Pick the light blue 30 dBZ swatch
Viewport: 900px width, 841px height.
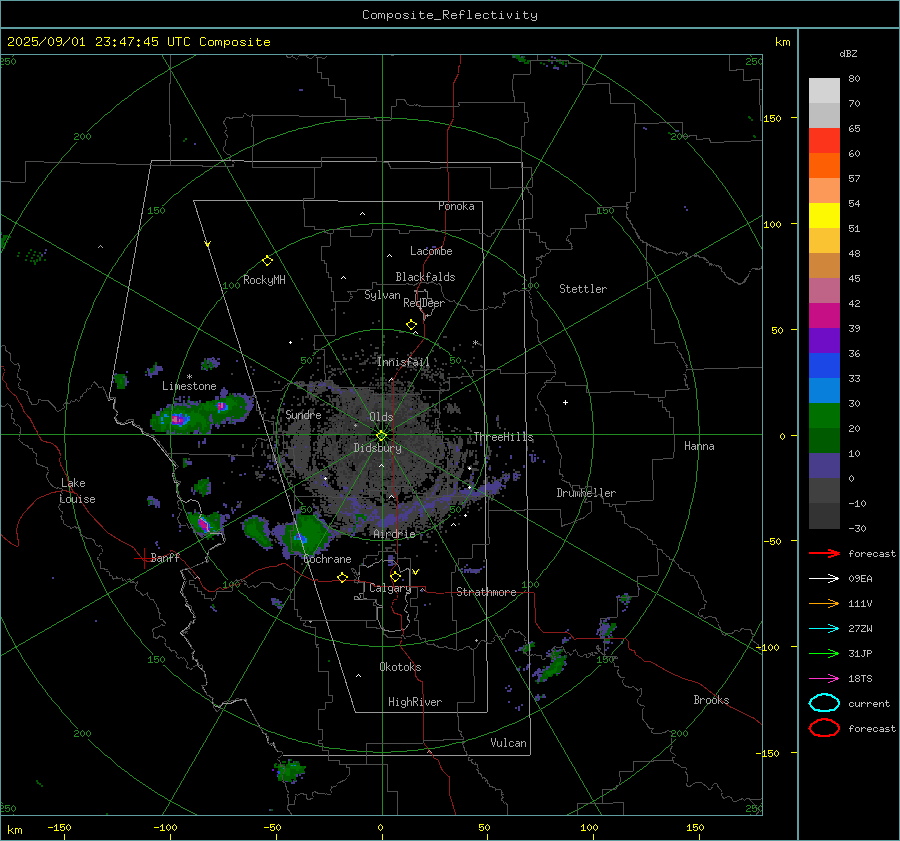point(824,390)
